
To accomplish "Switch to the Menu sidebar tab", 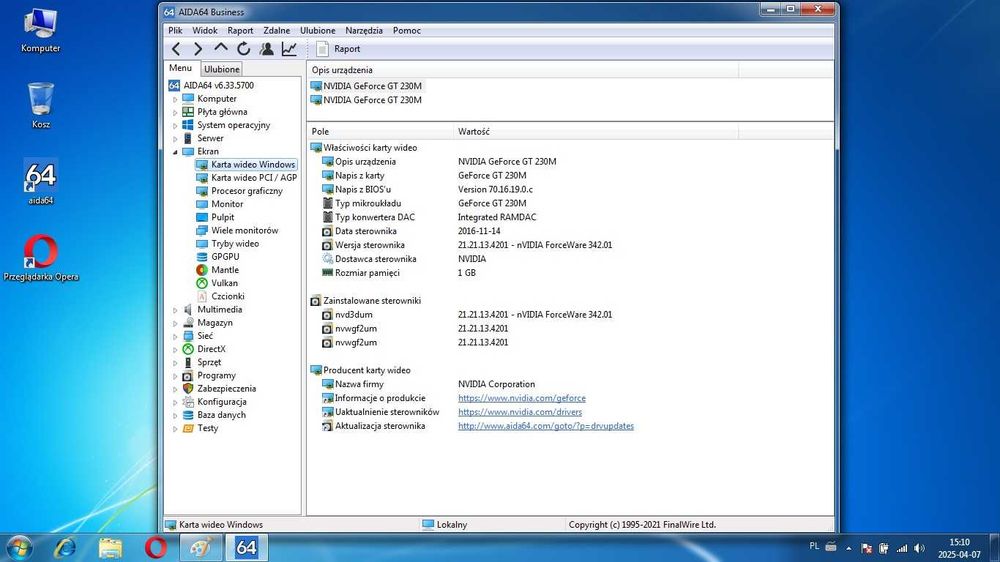I will (x=180, y=68).
